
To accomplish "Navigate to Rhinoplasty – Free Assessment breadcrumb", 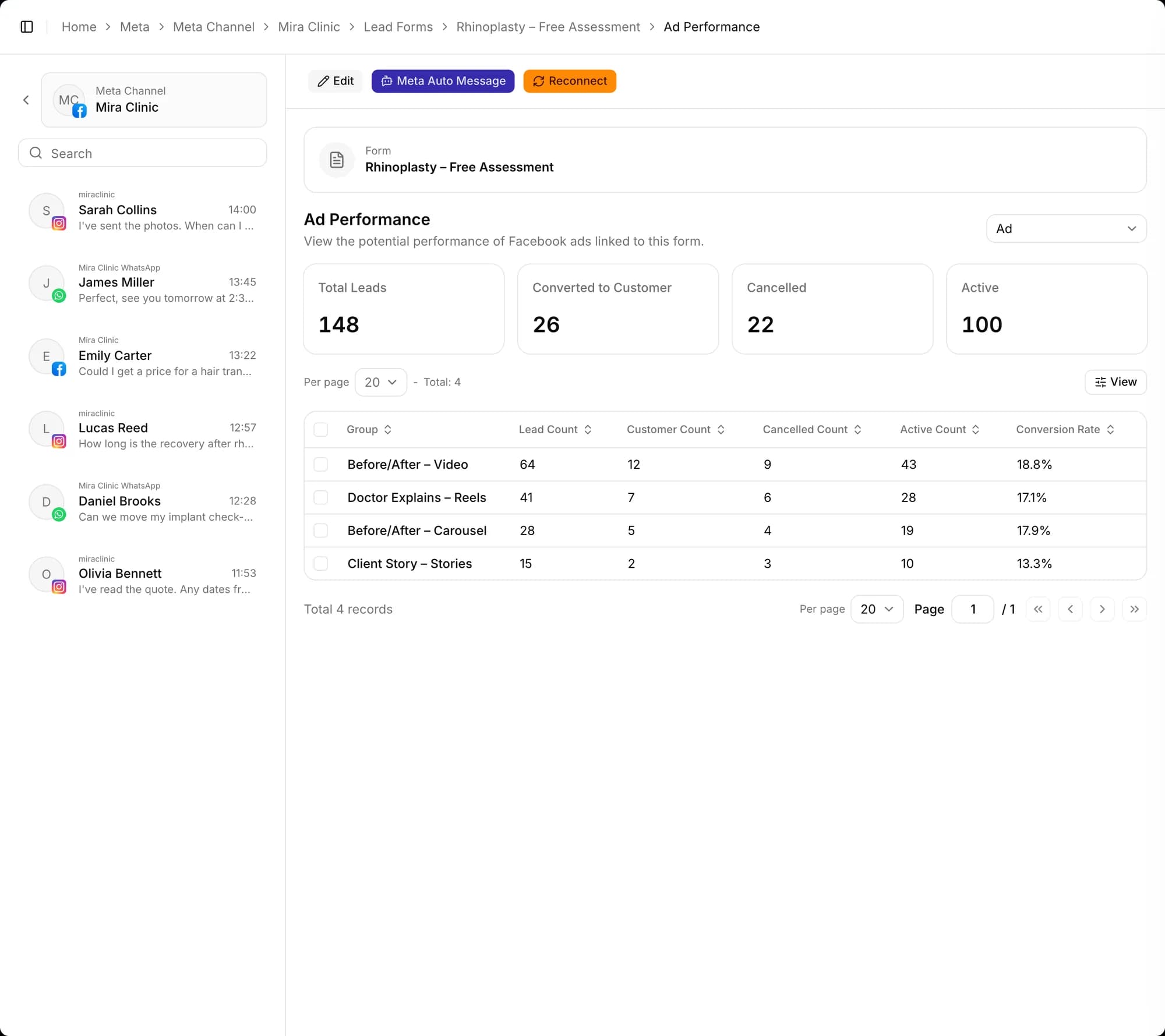I will coord(548,27).
